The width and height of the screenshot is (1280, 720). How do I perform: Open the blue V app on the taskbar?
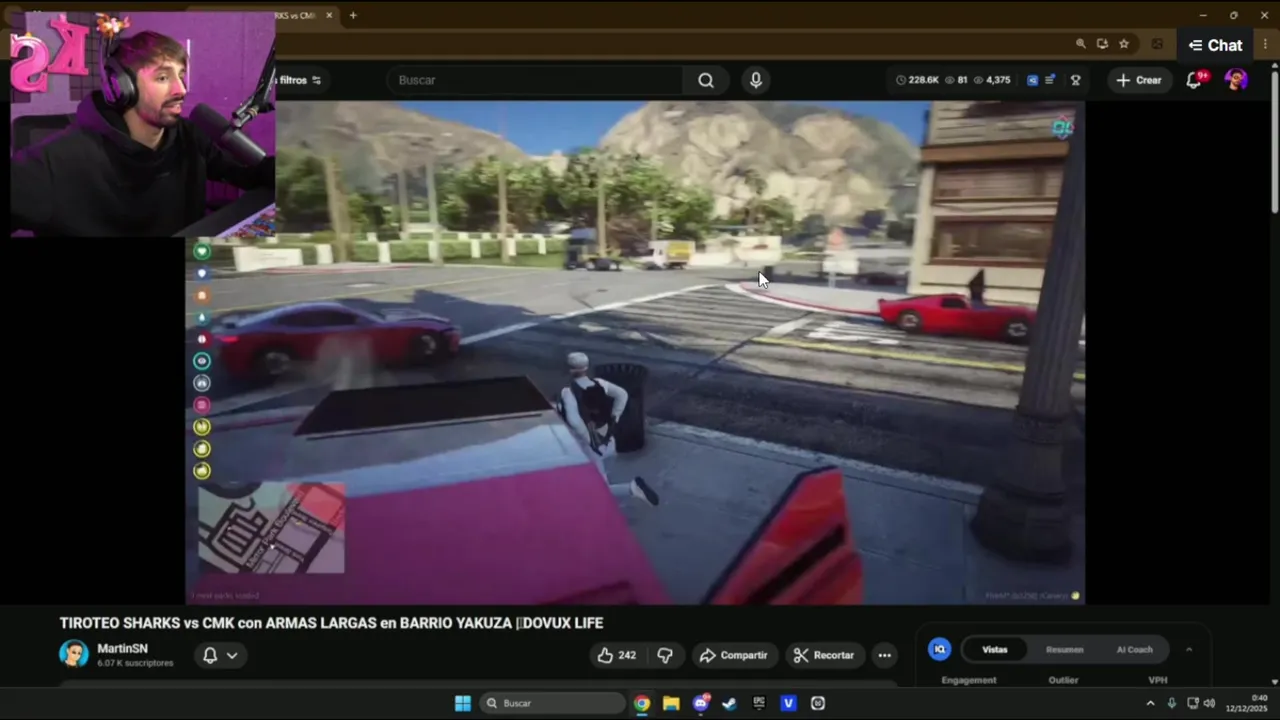(x=788, y=703)
